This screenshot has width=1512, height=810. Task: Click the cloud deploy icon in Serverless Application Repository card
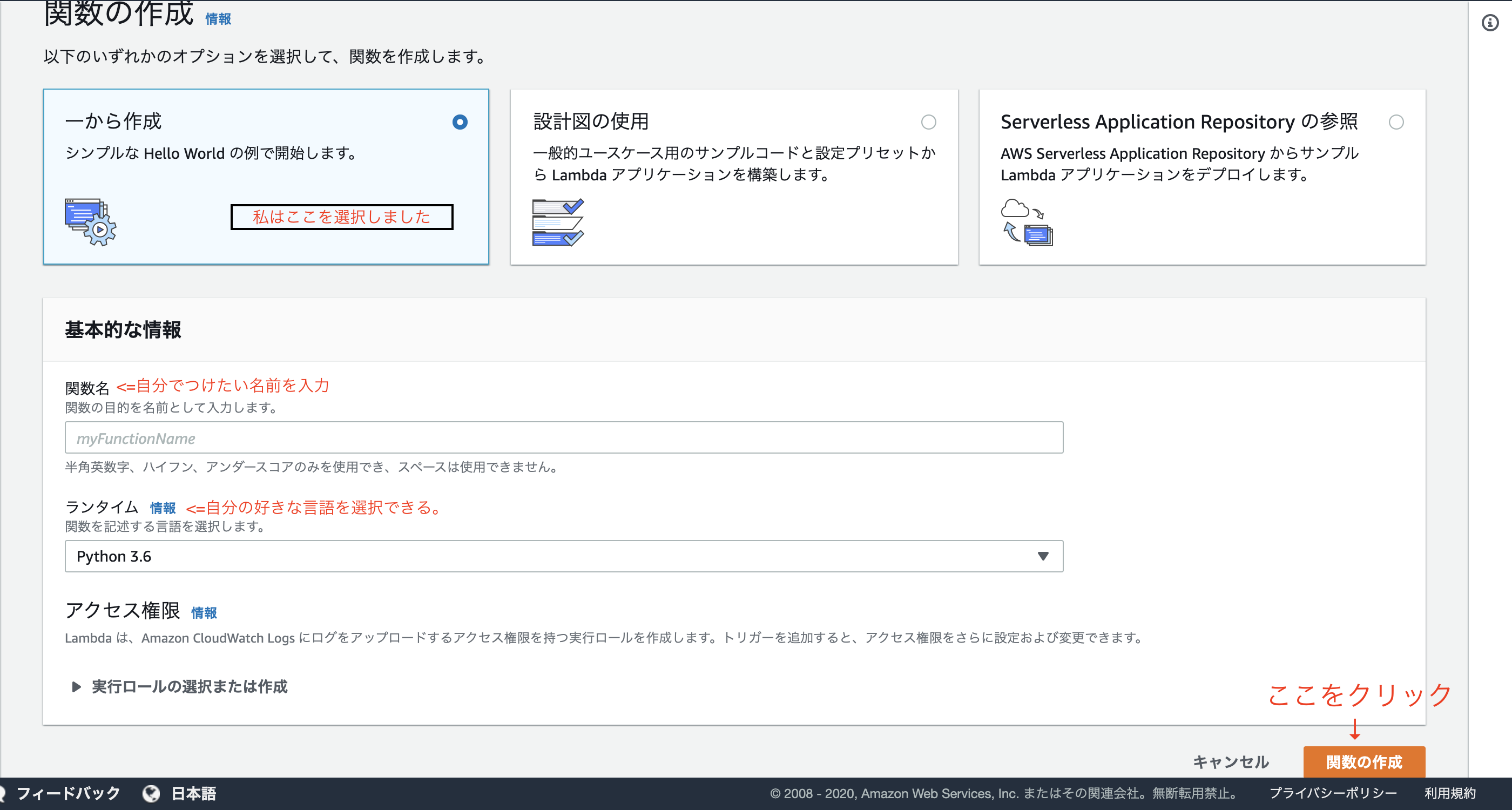point(1026,223)
